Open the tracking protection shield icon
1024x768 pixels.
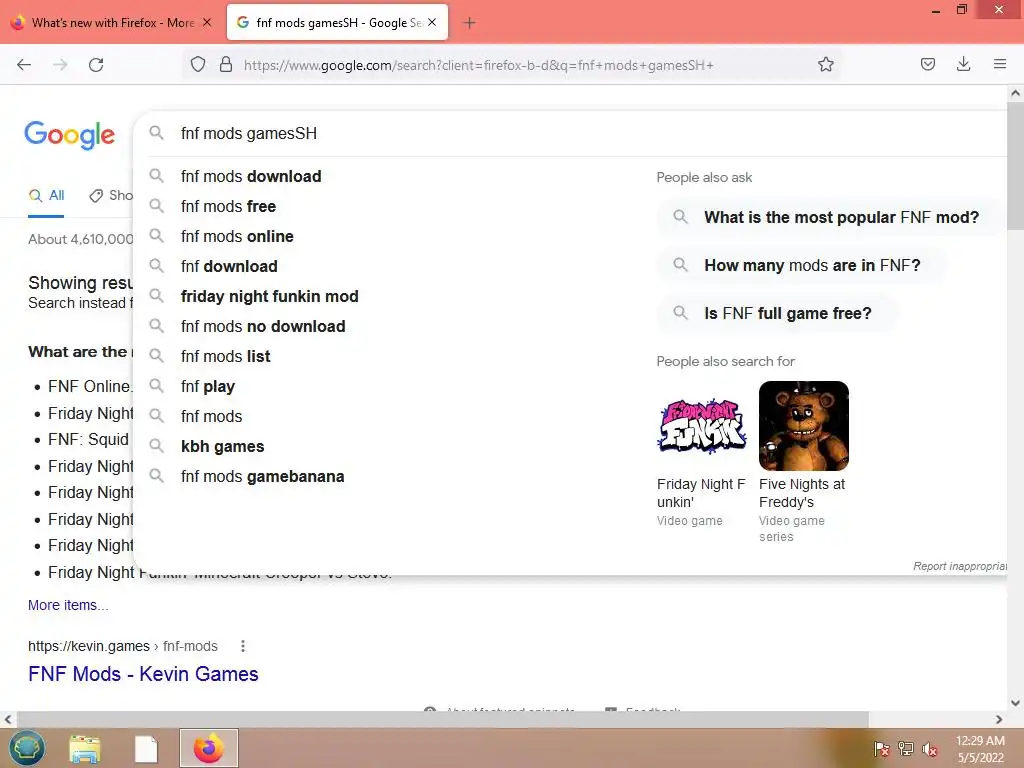198,64
